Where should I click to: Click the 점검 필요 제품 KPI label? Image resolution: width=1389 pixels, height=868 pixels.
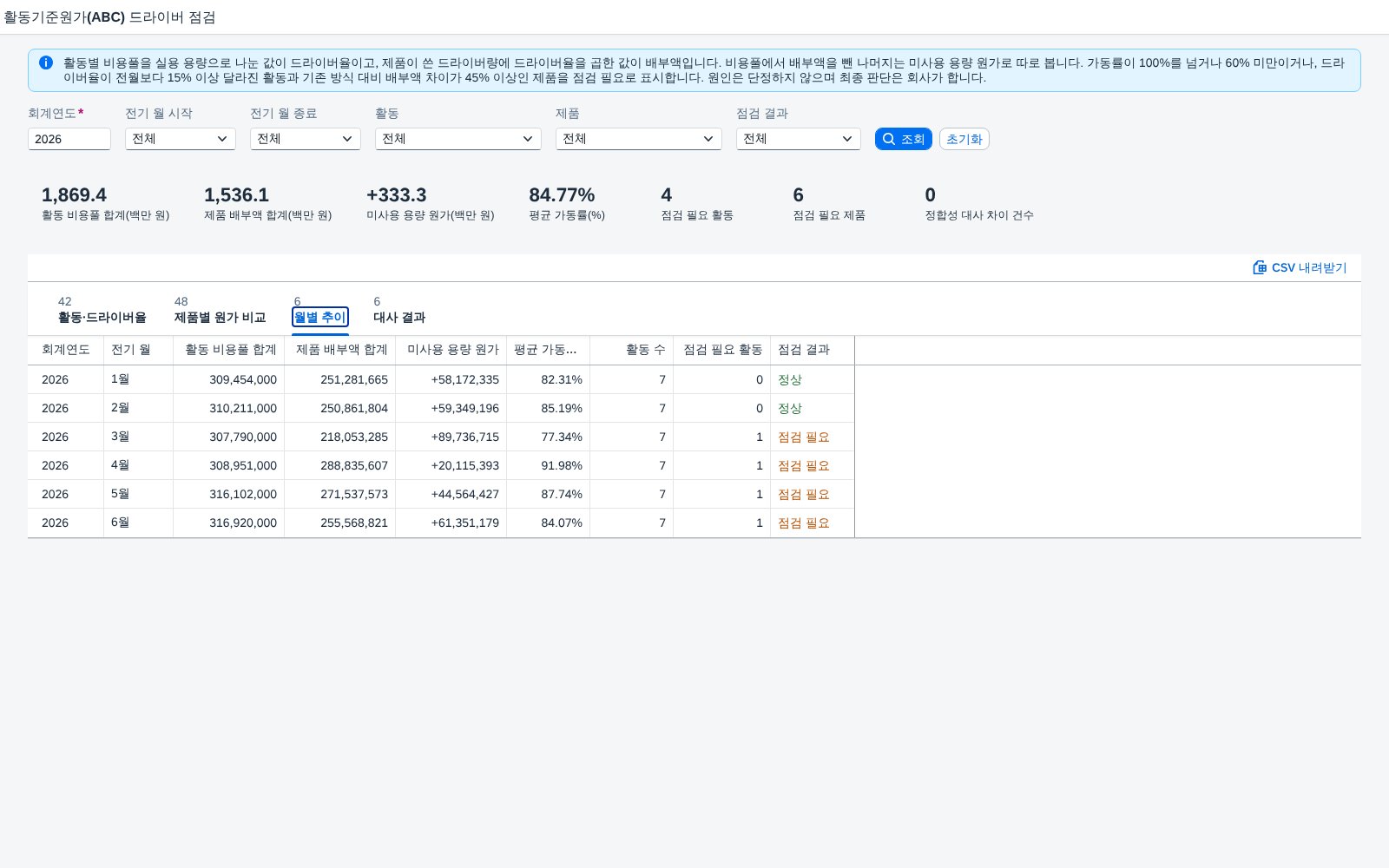pyautogui.click(x=829, y=215)
